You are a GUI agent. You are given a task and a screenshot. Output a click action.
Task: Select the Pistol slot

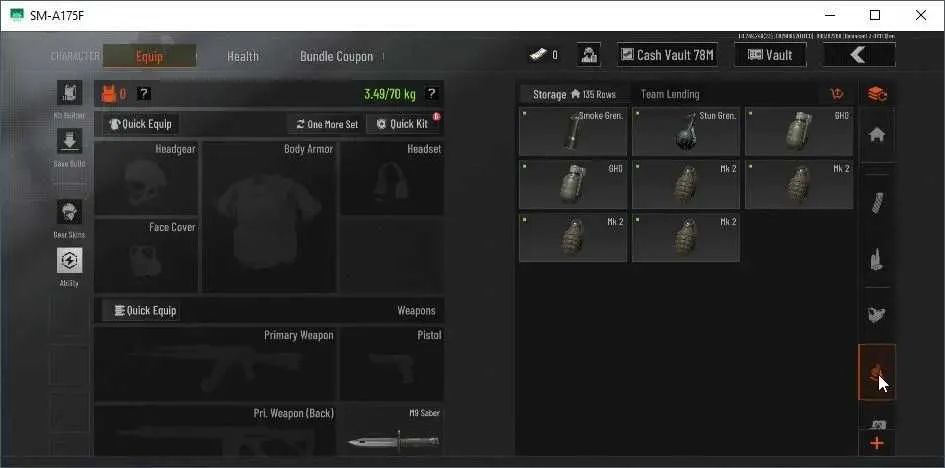(392, 364)
